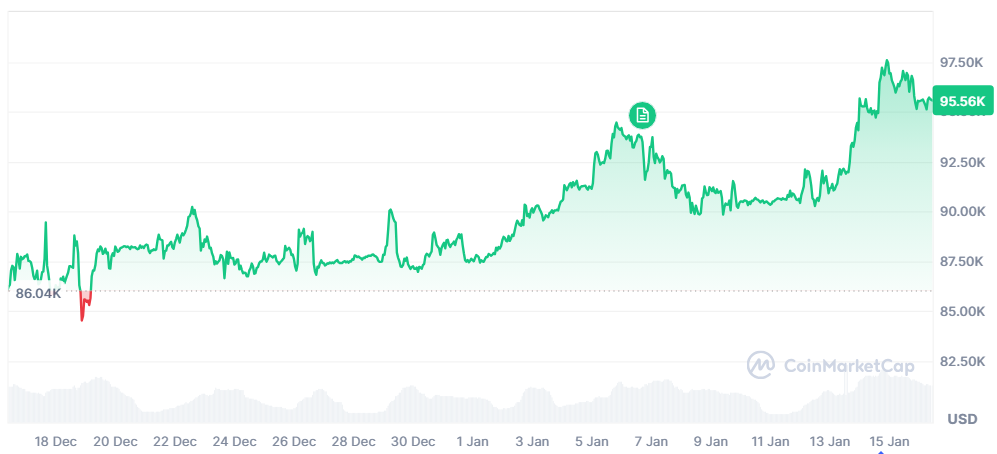Image resolution: width=997 pixels, height=454 pixels.
Task: Select the 18 Dec date label
Action: click(55, 441)
